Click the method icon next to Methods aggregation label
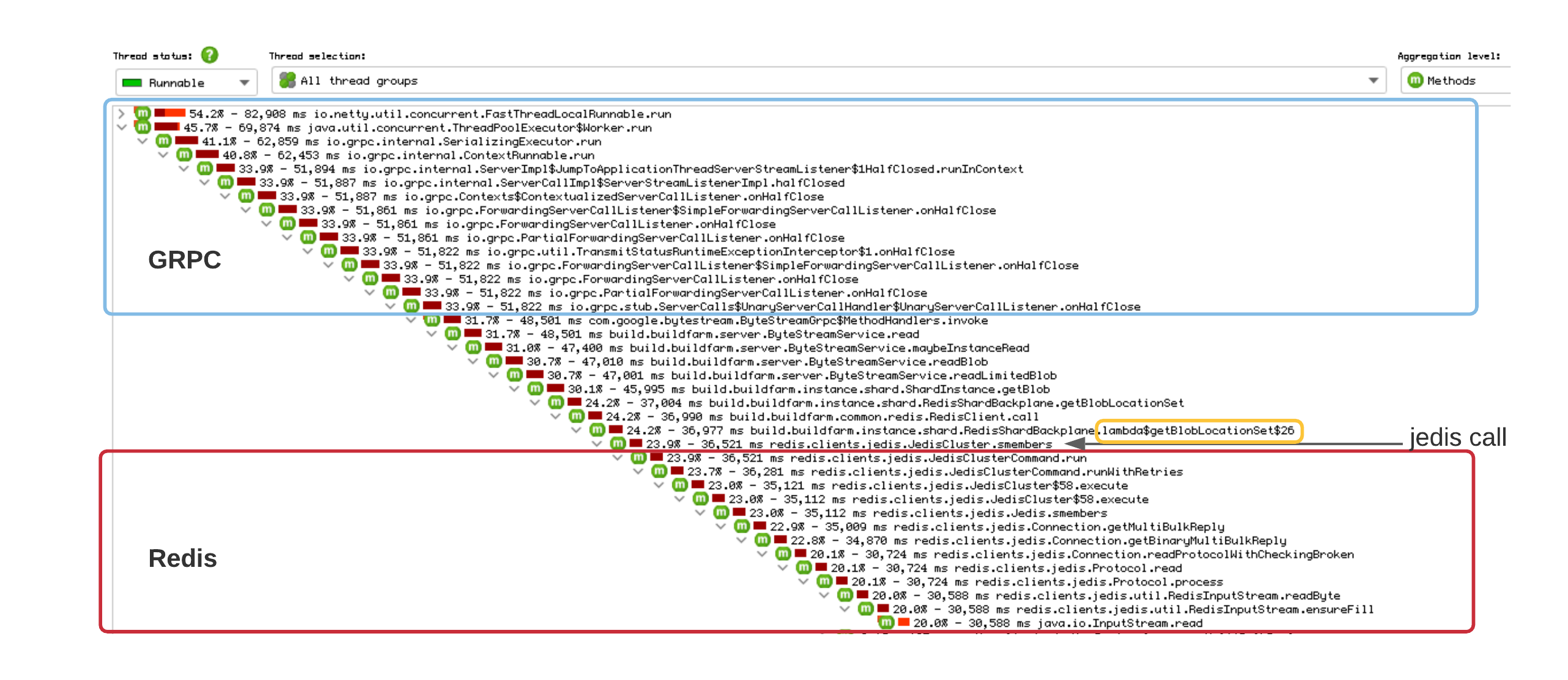Viewport: 1568px width, 680px height. click(1415, 80)
